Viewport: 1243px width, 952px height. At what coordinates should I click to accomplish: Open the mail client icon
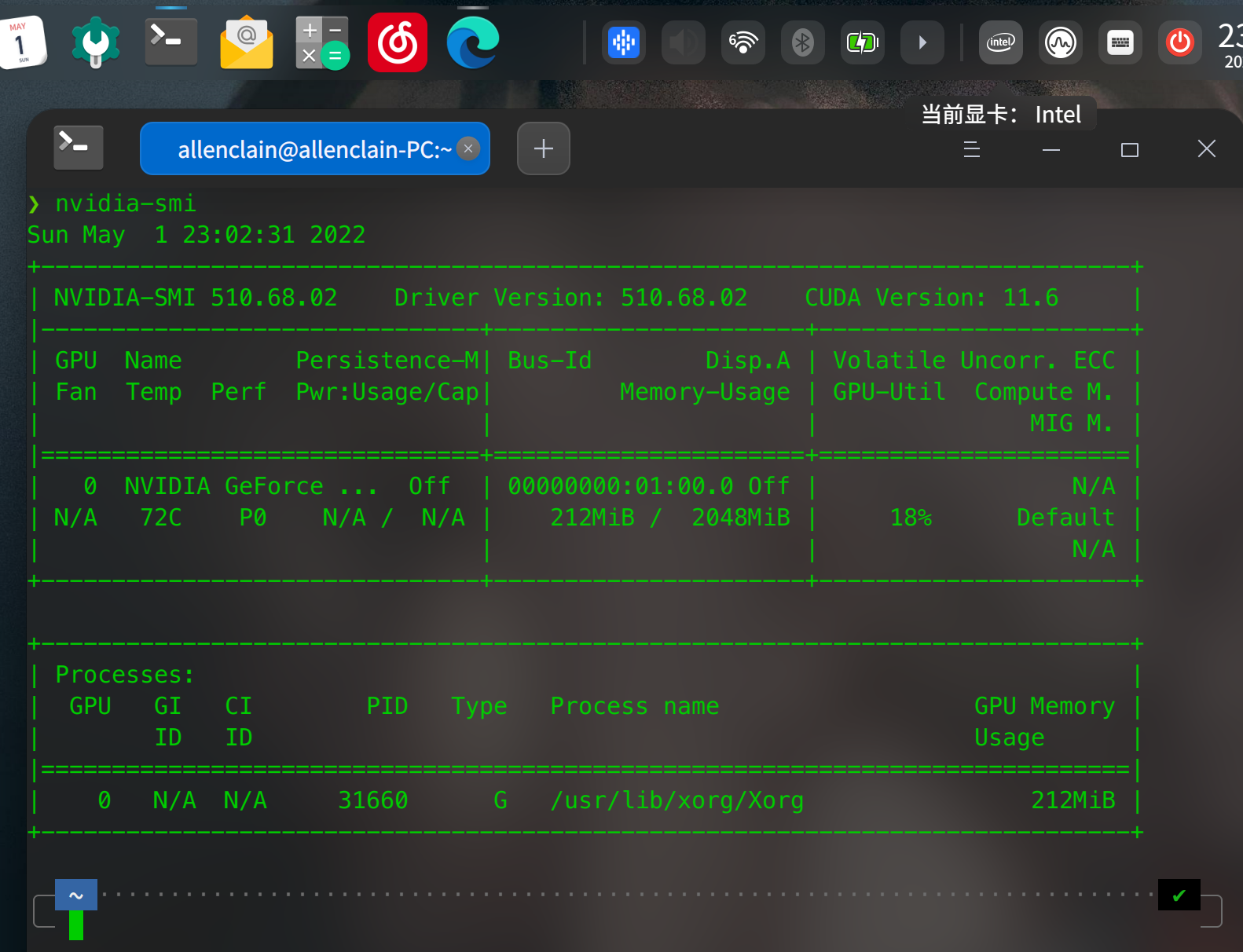pyautogui.click(x=247, y=42)
